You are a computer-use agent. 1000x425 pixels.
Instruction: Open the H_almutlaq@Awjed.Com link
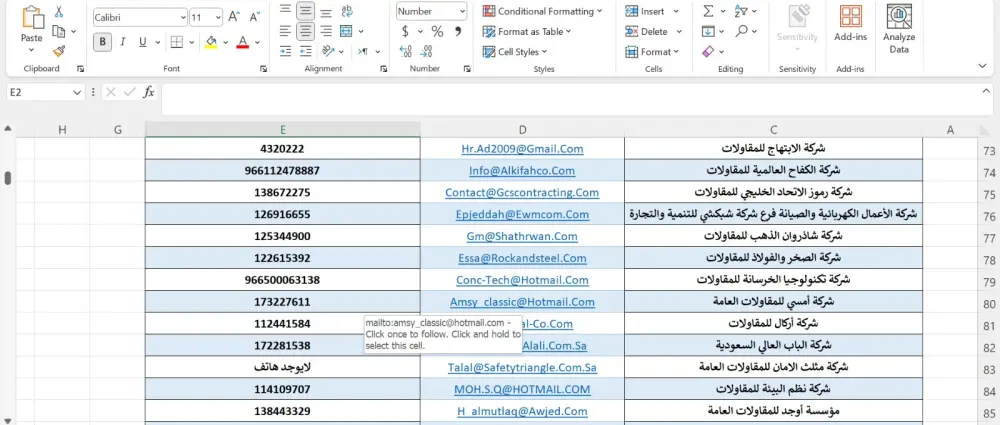522,411
